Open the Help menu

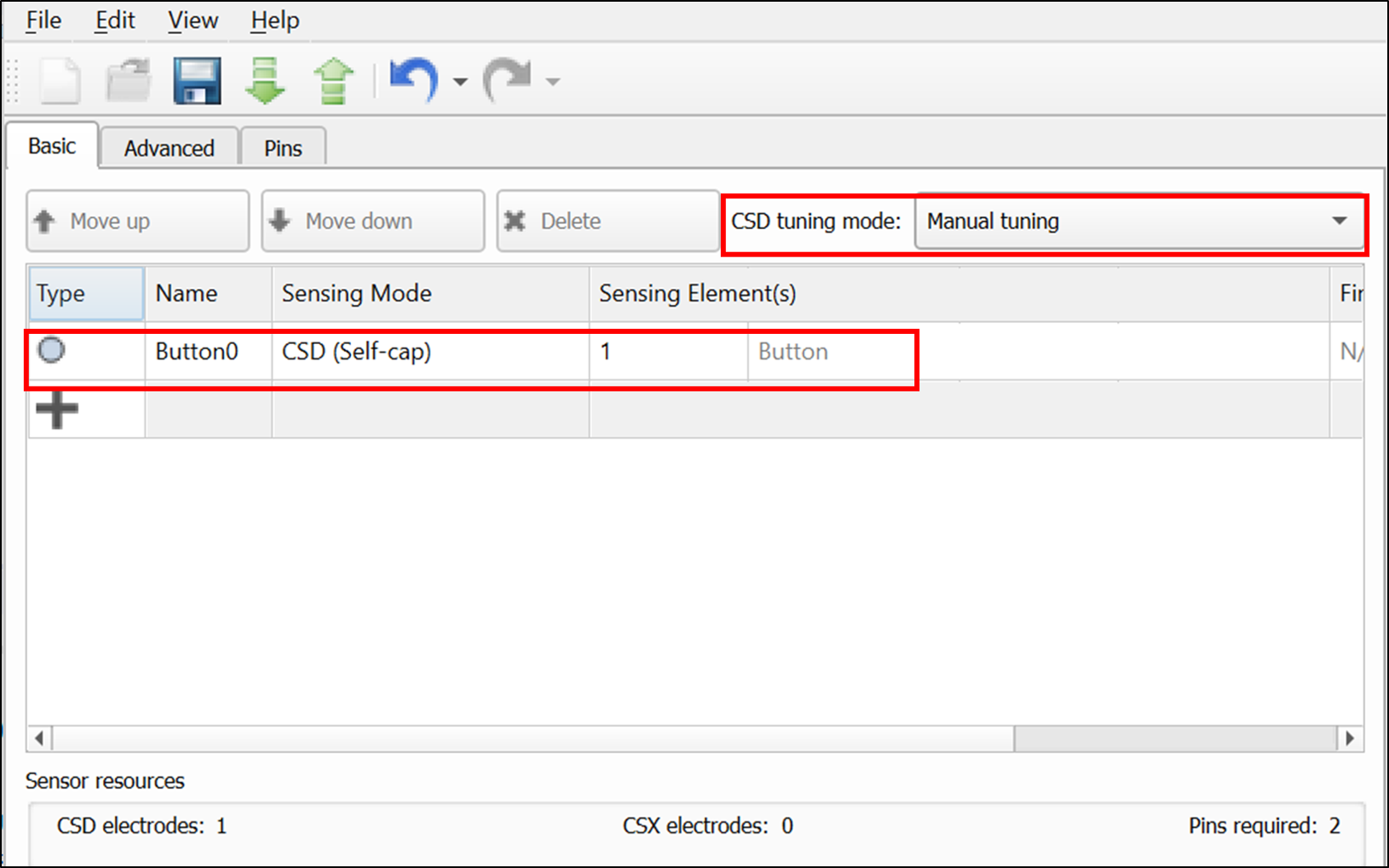coord(274,20)
